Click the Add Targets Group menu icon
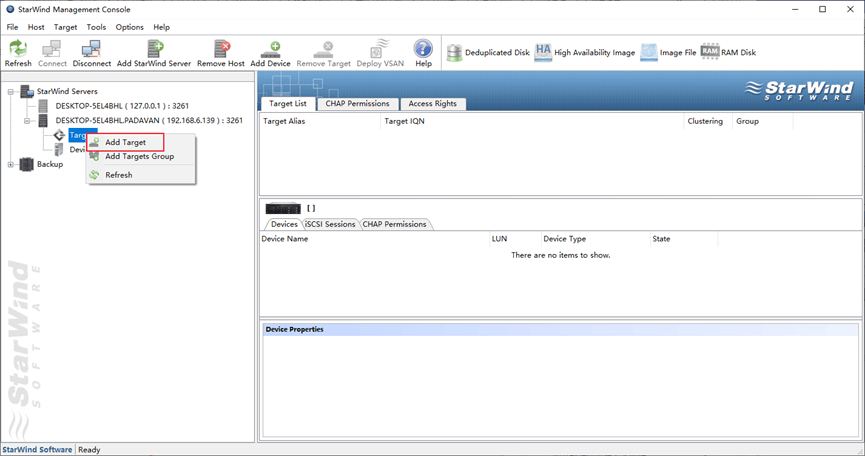This screenshot has width=865, height=456. [x=94, y=157]
